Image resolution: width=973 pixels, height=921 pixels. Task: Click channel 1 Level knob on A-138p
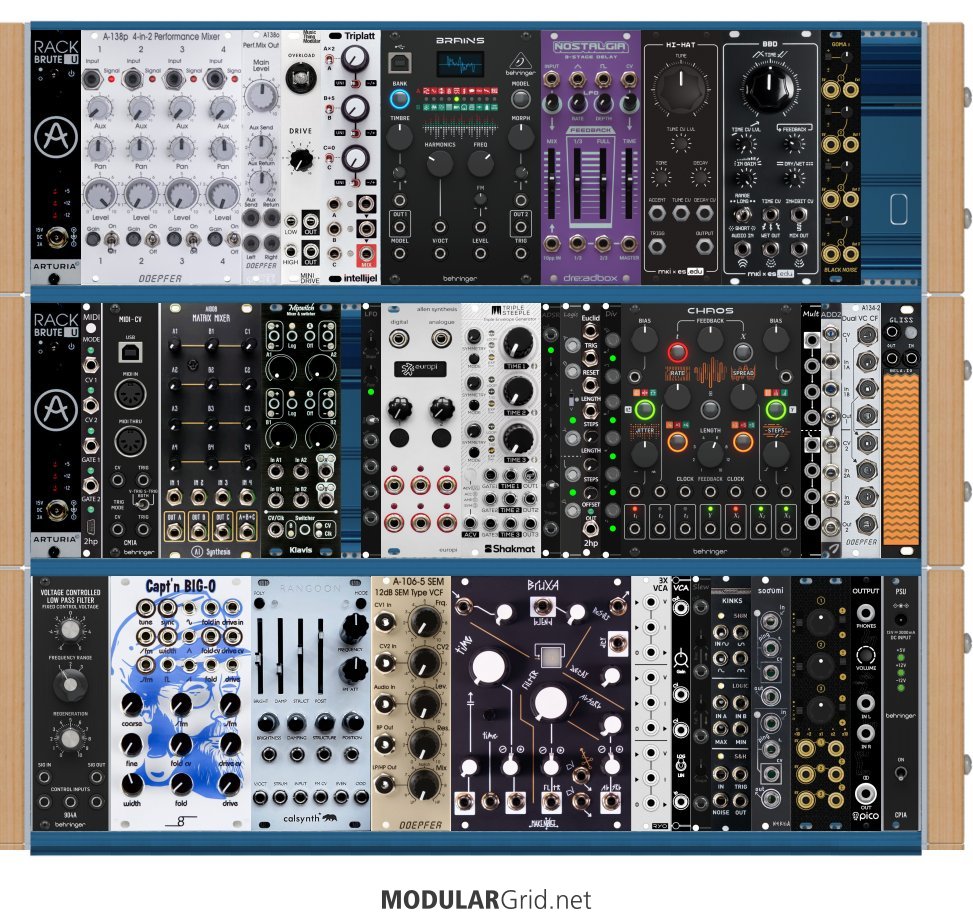(x=100, y=195)
